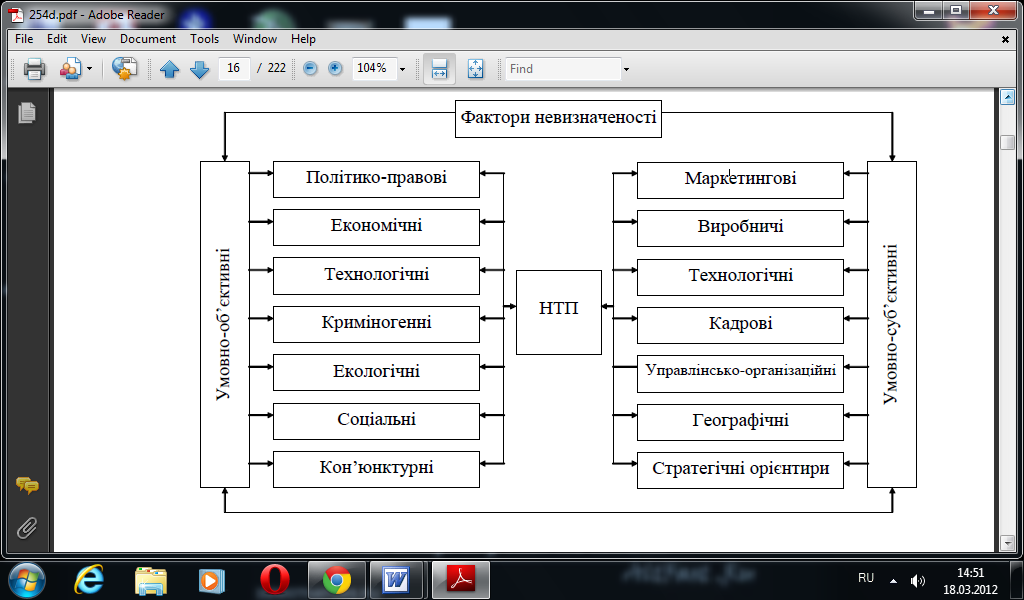Viewport: 1024px width, 600px height.
Task: Click the Windows Start button
Action: point(26,579)
